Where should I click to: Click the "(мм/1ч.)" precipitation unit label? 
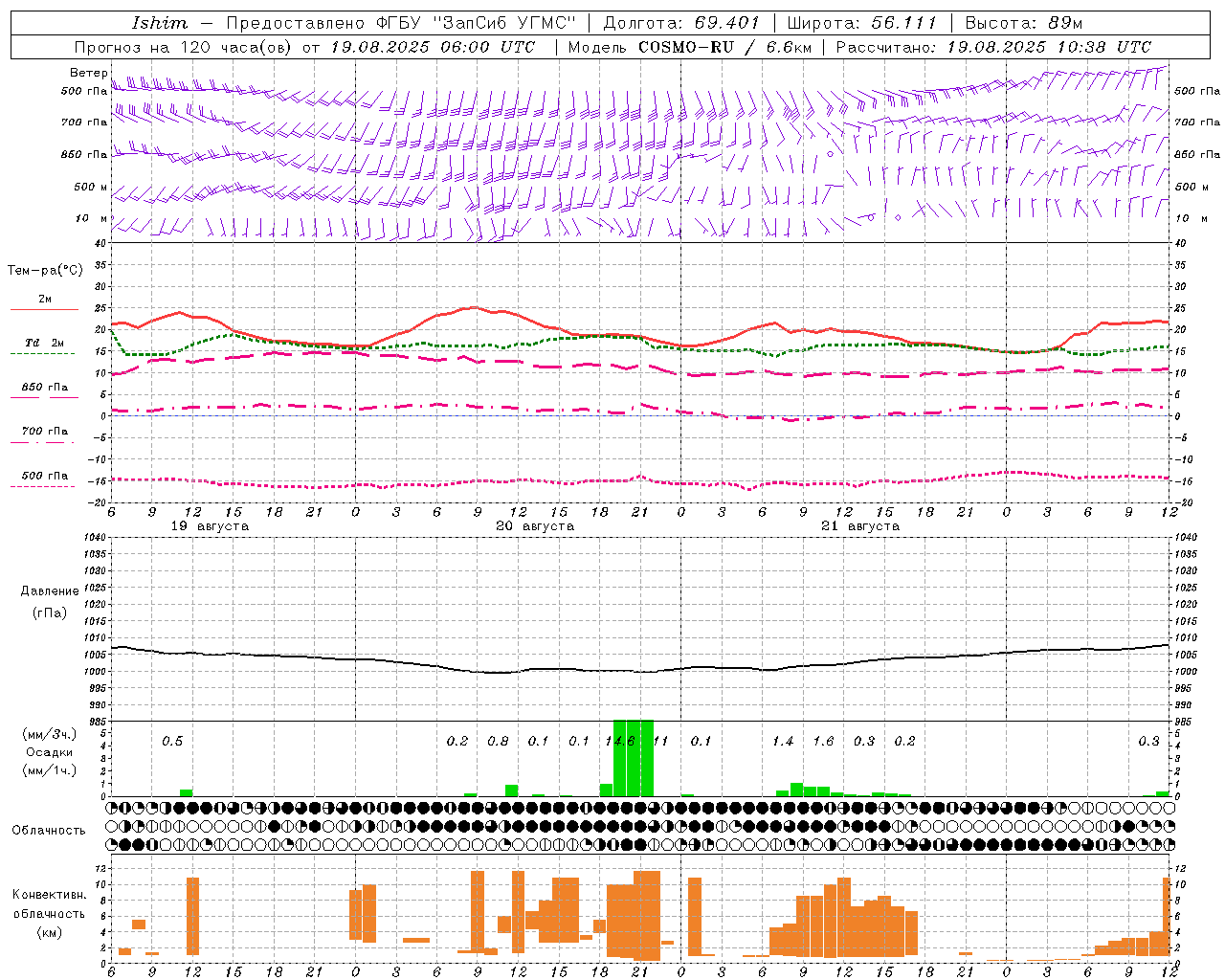tap(50, 769)
